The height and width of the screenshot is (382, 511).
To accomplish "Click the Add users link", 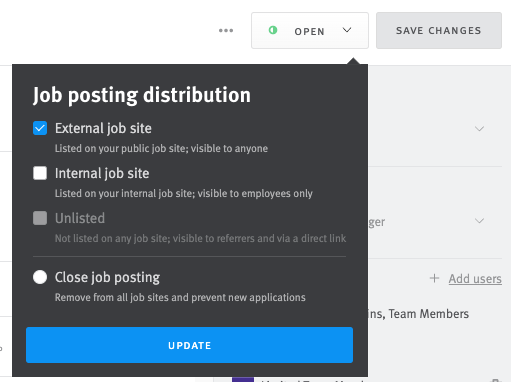I will (x=475, y=279).
